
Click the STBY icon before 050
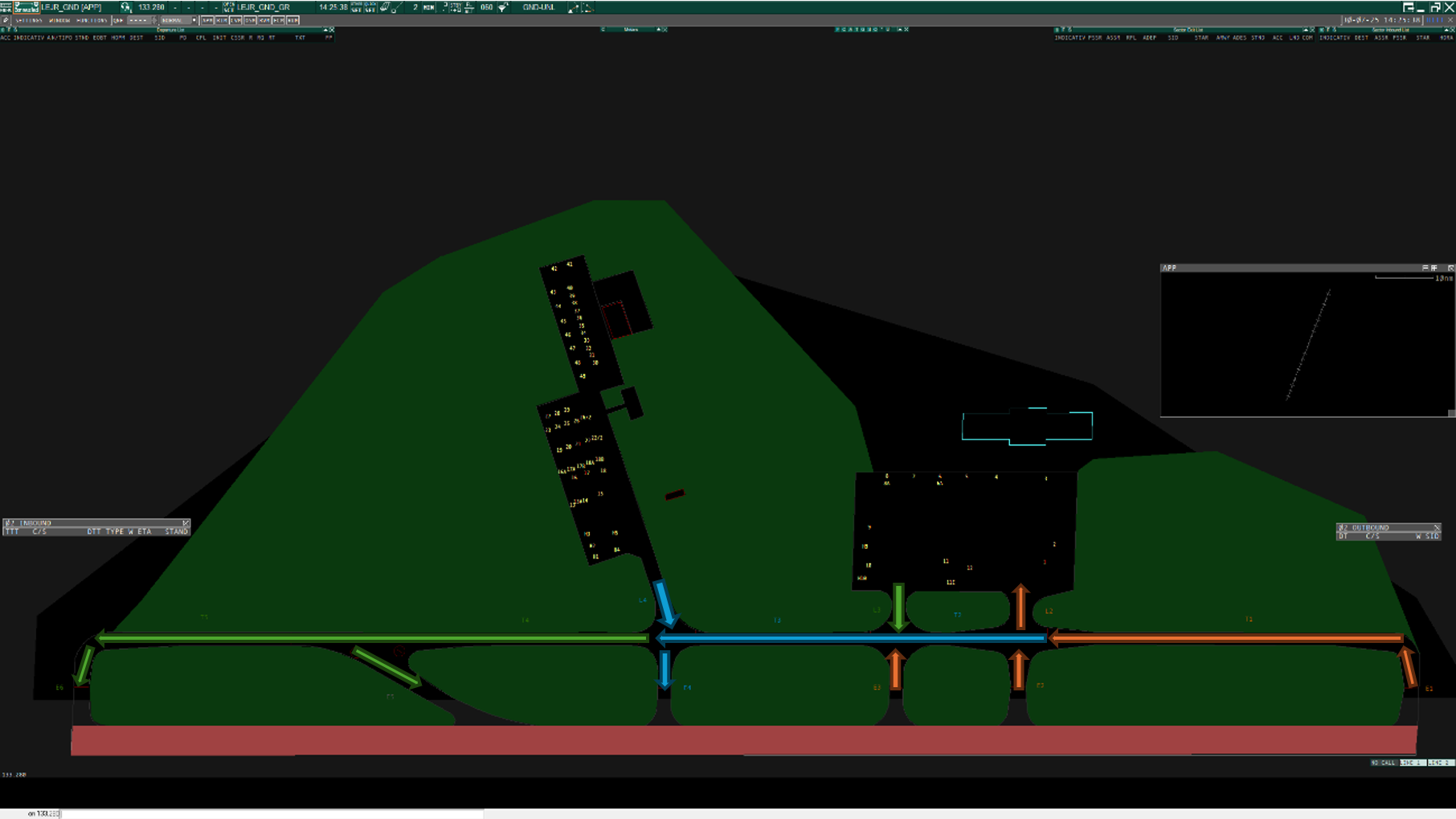pos(456,7)
